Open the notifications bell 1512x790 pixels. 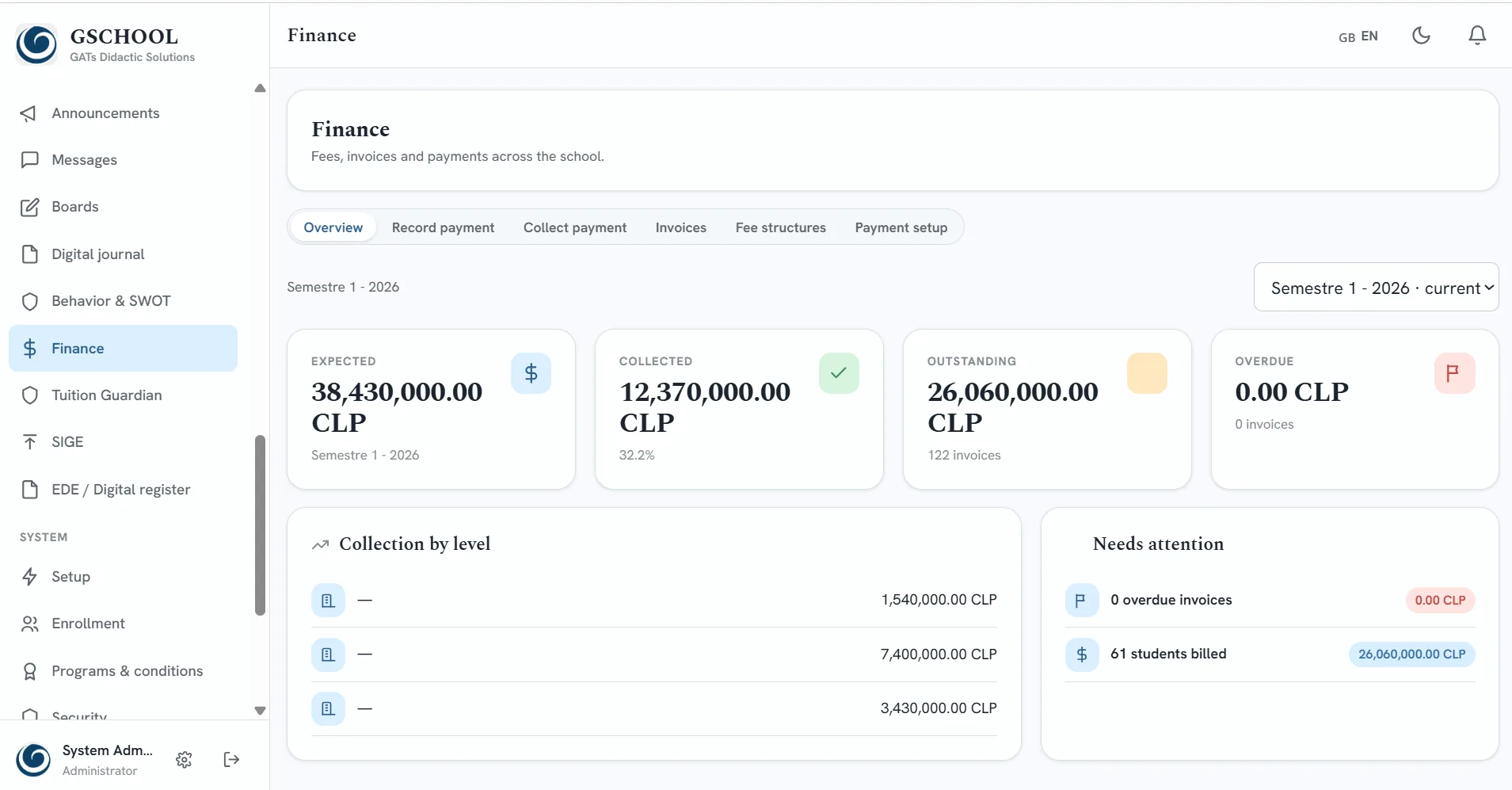[x=1477, y=36]
